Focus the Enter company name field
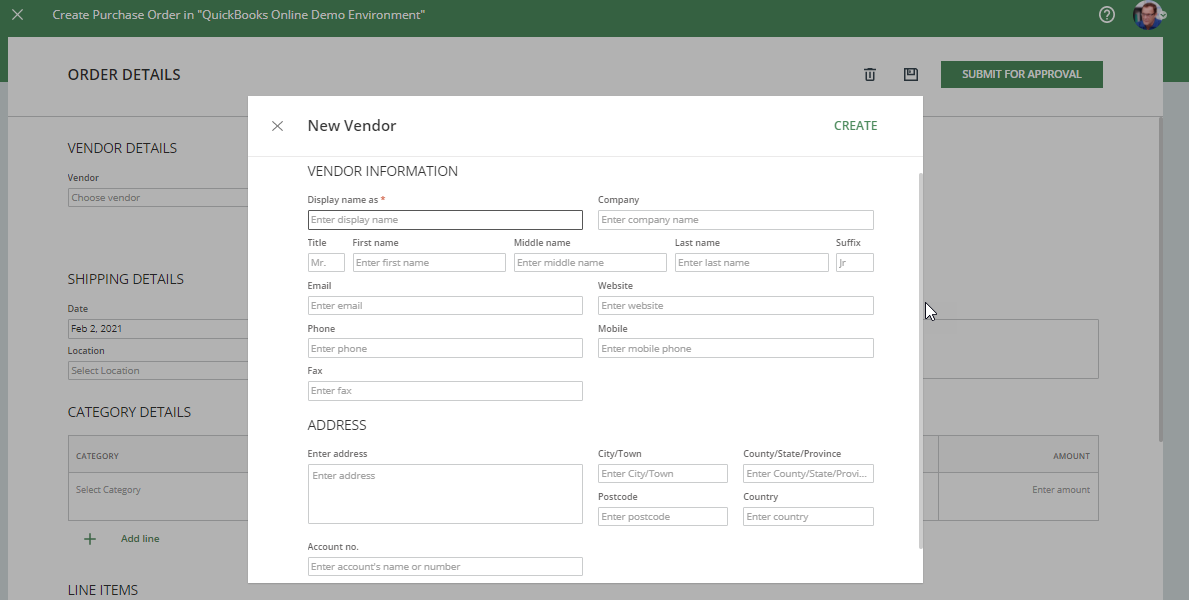 tap(735, 220)
